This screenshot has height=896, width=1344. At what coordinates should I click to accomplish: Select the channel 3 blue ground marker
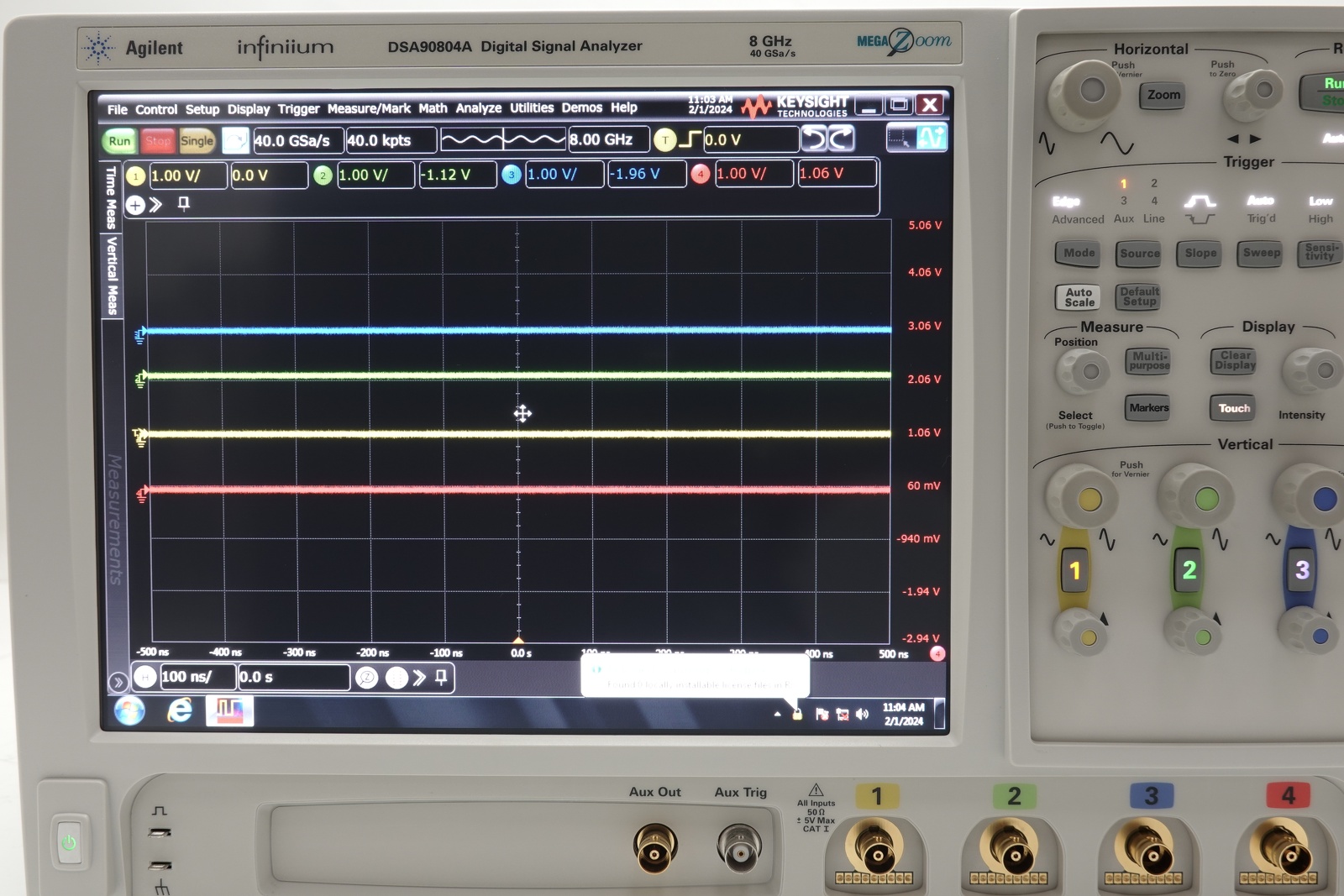139,335
